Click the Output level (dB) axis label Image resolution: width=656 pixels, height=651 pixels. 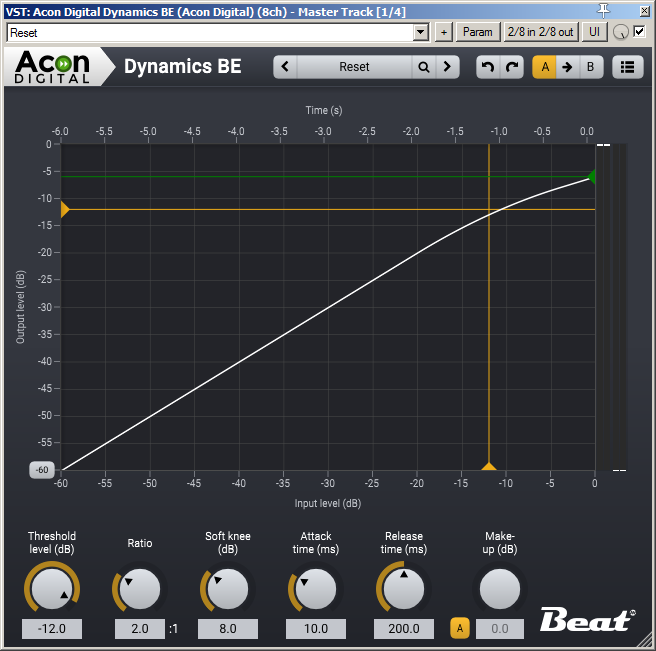[x=20, y=307]
